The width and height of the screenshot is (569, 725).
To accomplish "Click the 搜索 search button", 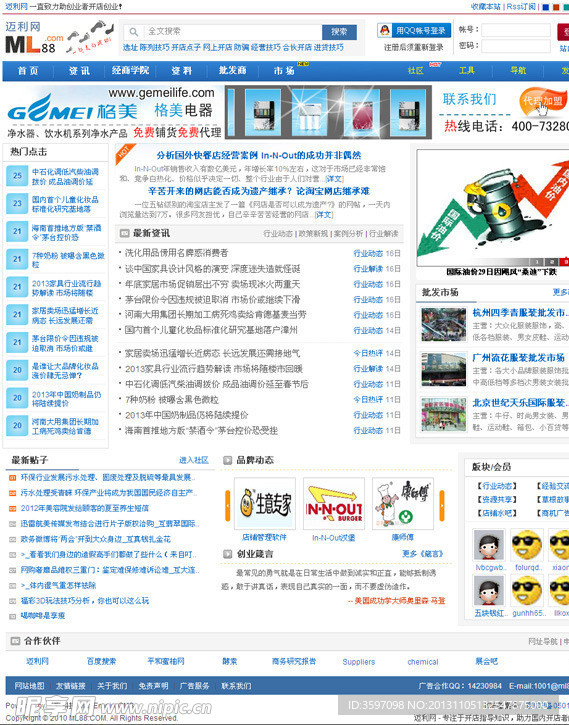I will click(339, 32).
